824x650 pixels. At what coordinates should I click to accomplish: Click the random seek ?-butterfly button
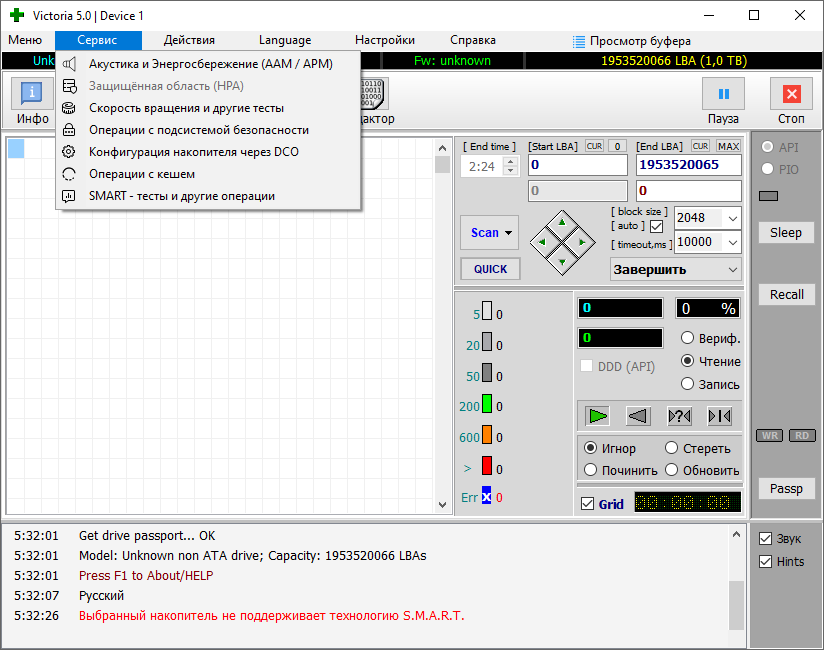[x=679, y=416]
